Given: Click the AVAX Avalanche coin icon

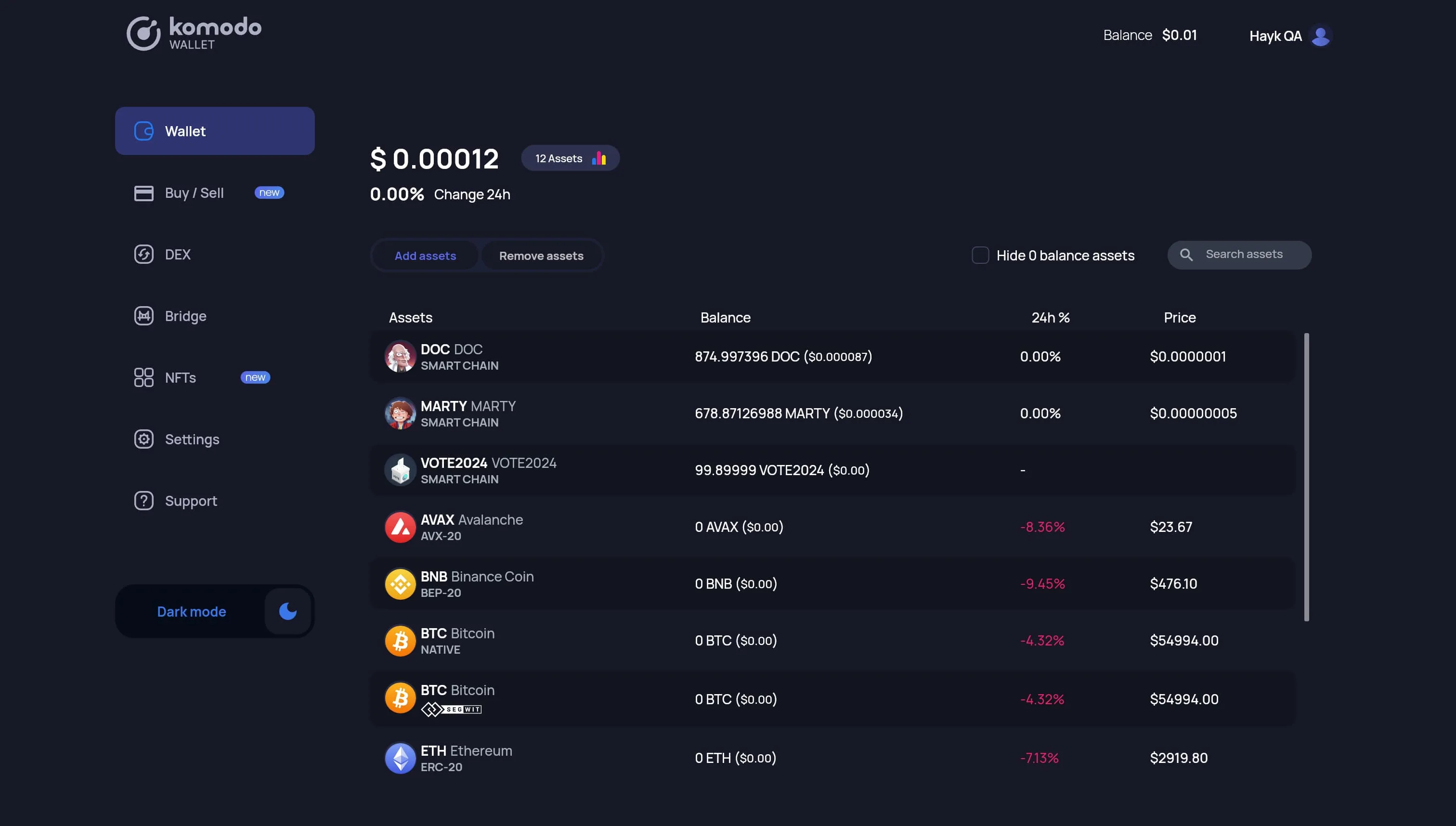Looking at the screenshot, I should click(400, 527).
